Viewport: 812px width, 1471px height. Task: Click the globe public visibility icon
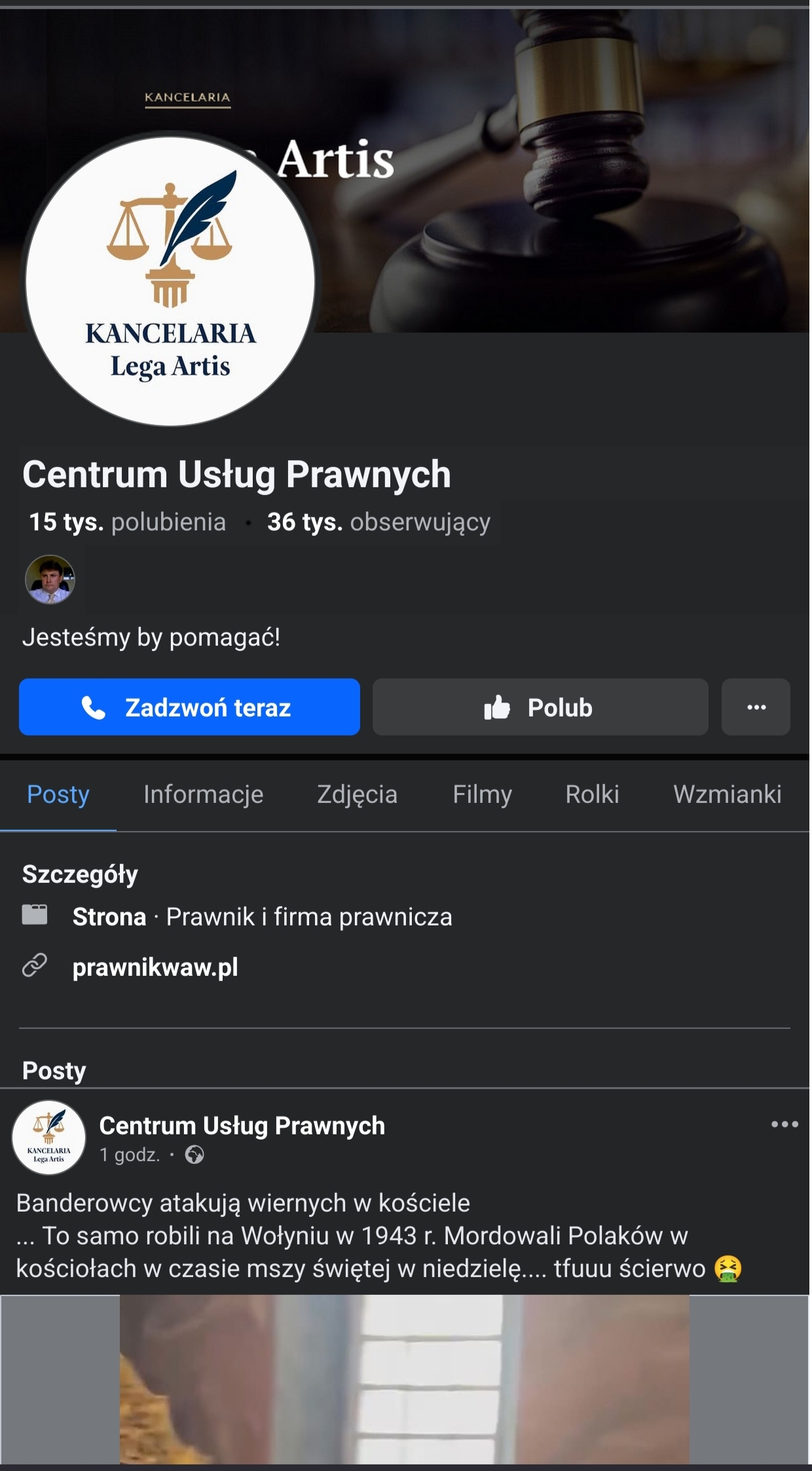(194, 1155)
